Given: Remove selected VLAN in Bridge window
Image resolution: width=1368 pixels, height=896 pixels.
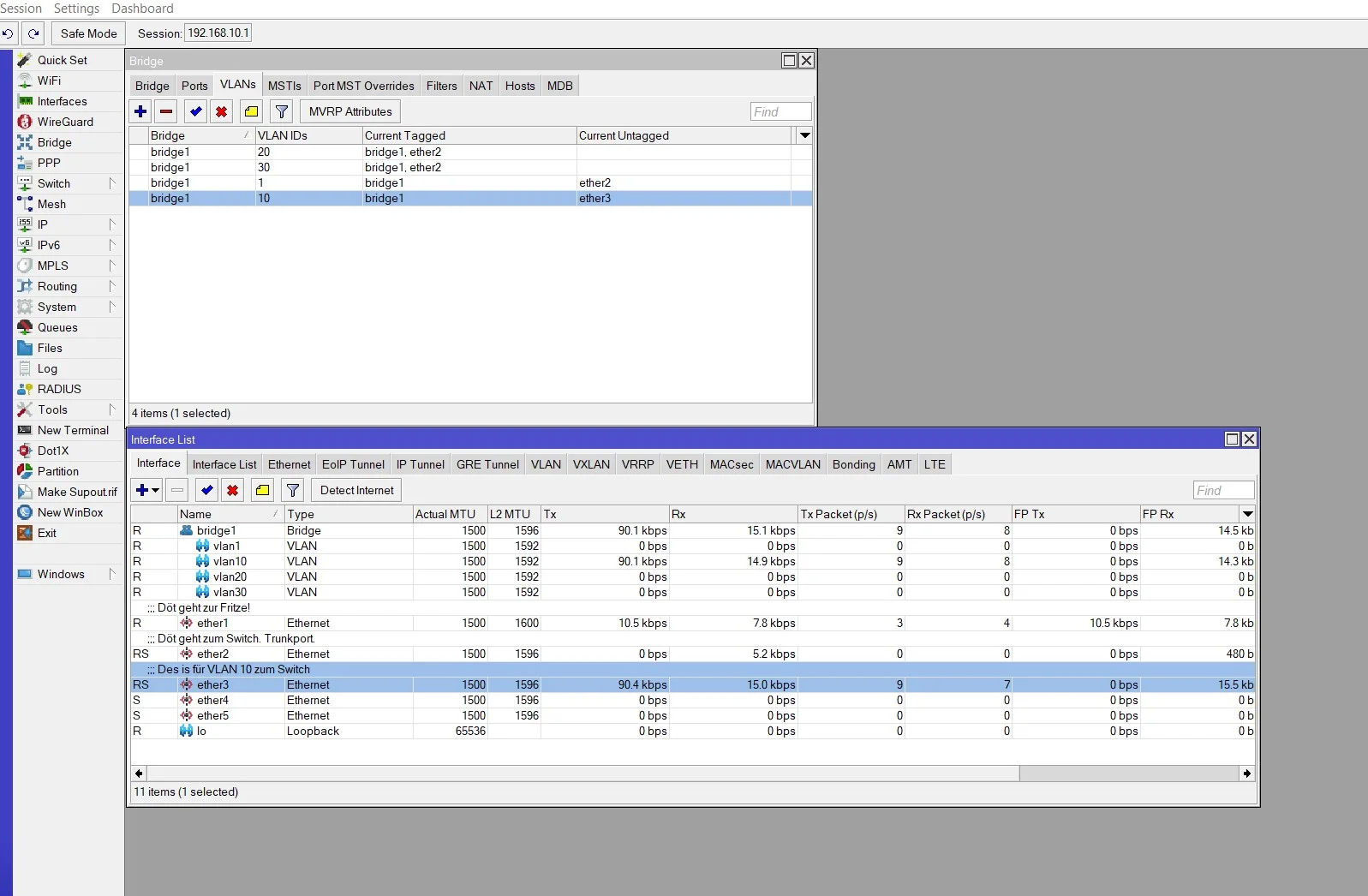Looking at the screenshot, I should point(167,111).
